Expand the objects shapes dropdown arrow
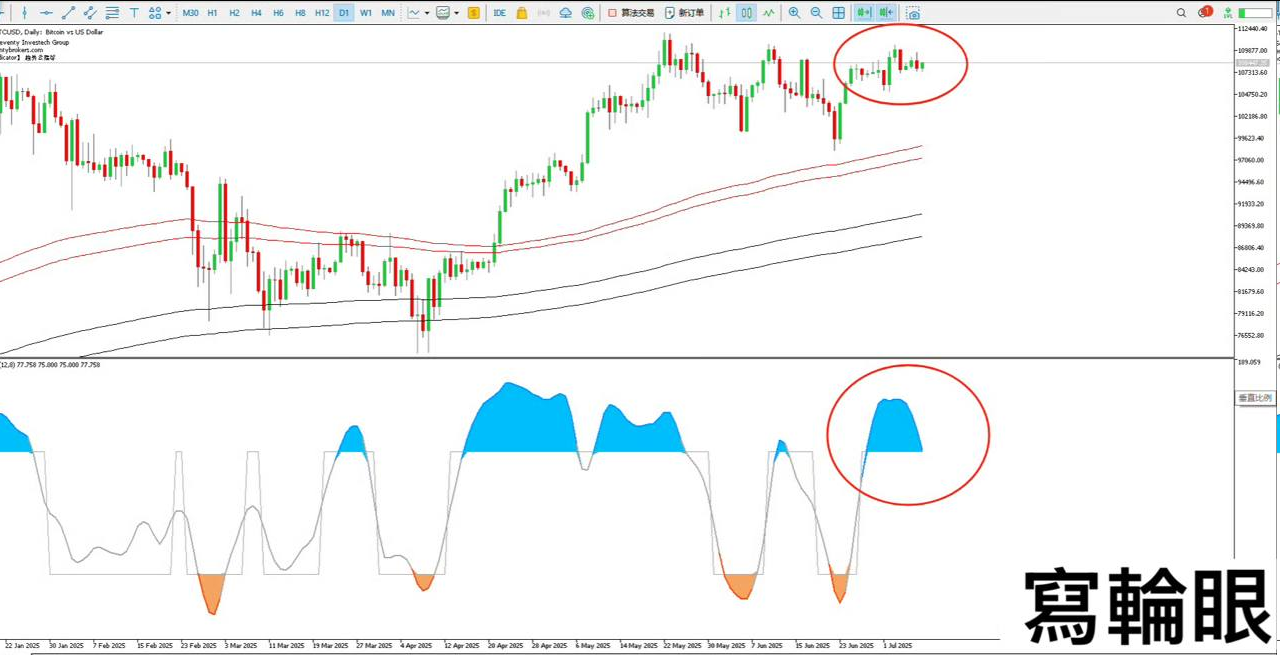1280x655 pixels. click(168, 13)
